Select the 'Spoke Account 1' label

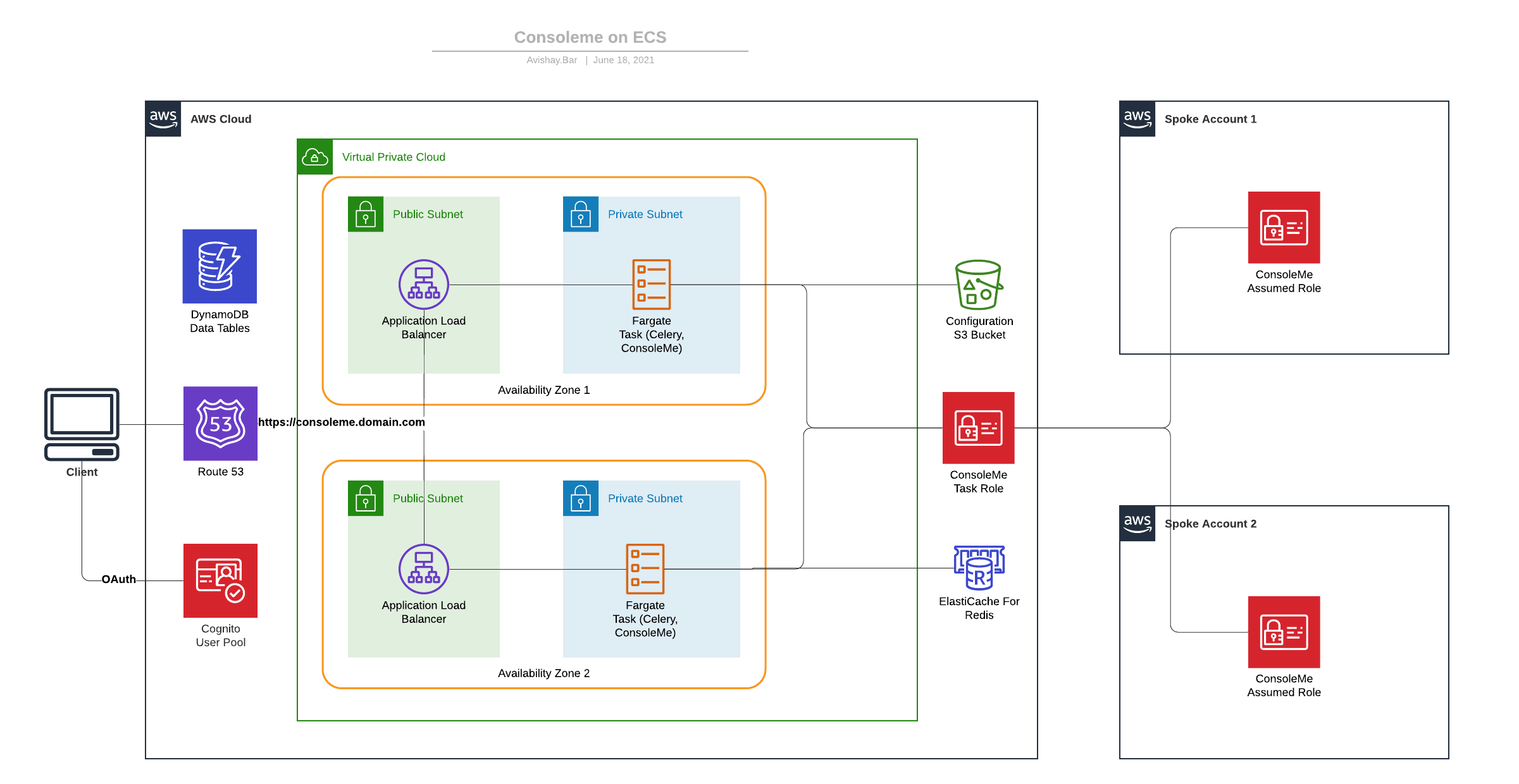pos(1211,119)
